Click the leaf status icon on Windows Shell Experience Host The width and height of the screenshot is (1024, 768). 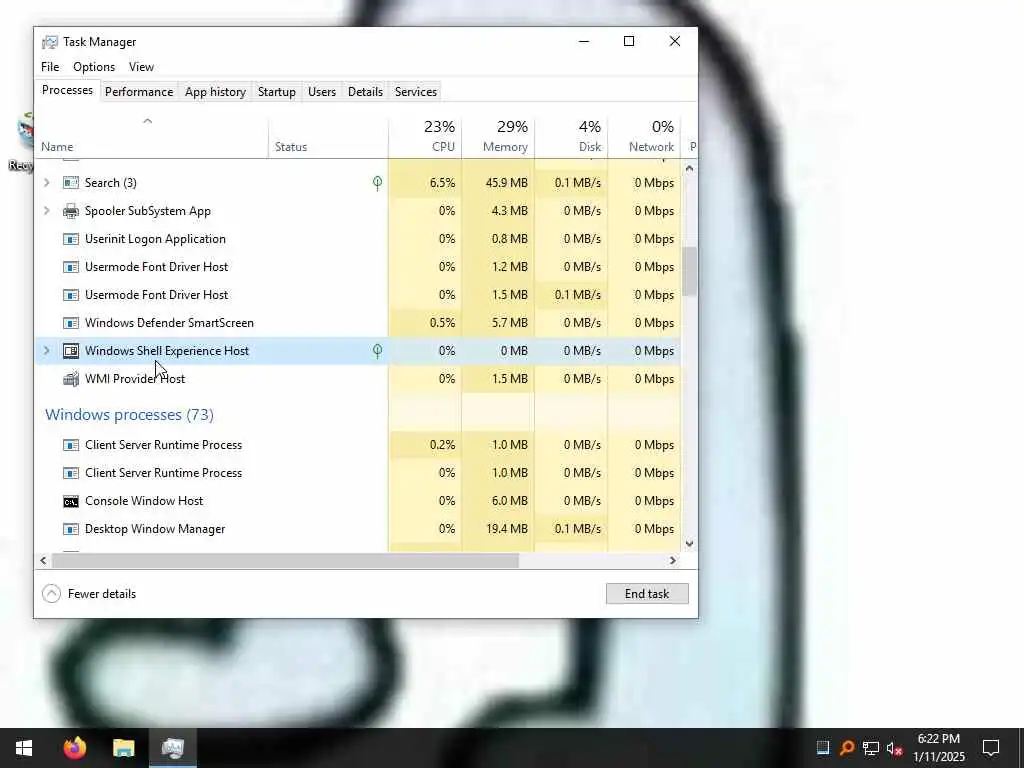click(x=377, y=351)
